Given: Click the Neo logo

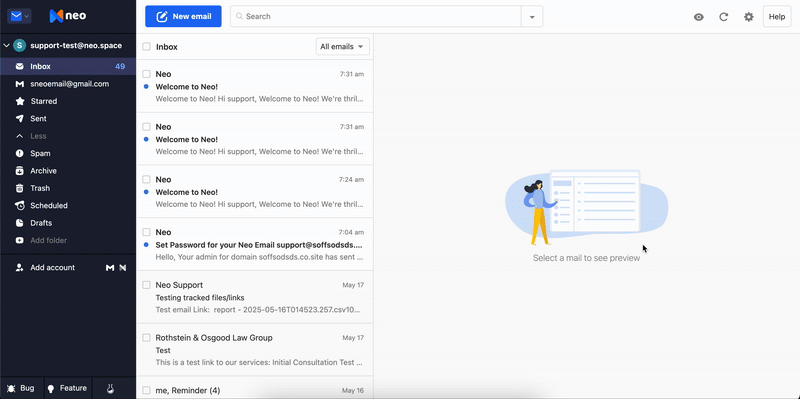Looking at the screenshot, I should pos(67,16).
